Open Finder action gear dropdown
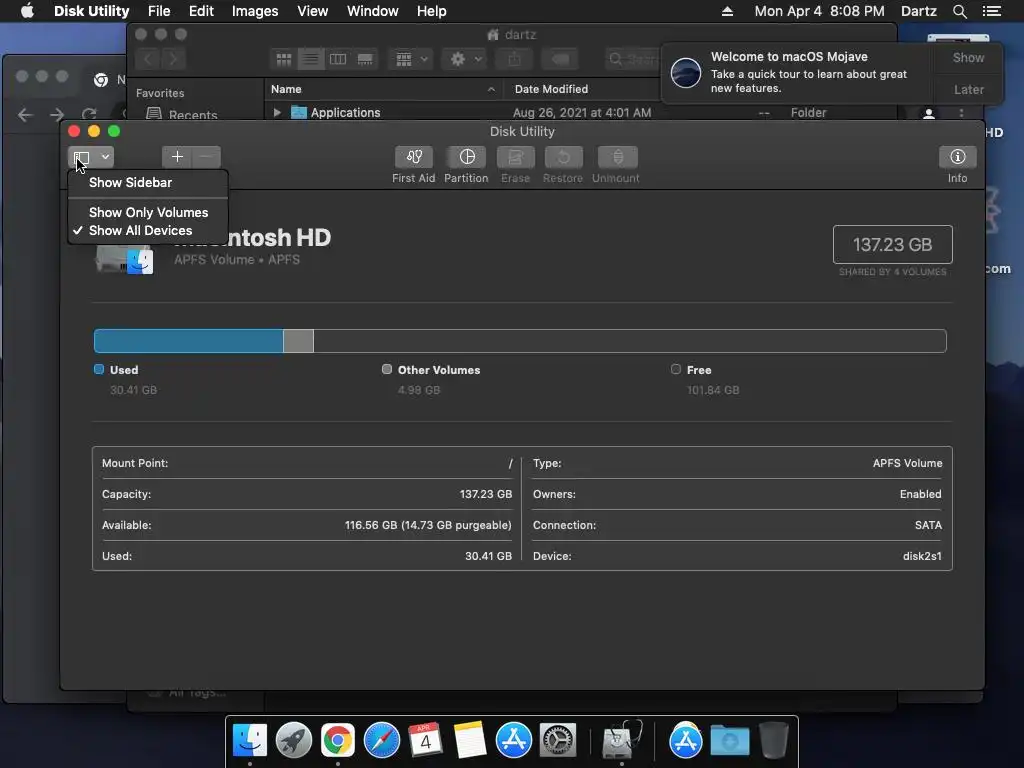Image resolution: width=1024 pixels, height=768 pixels. (465, 59)
